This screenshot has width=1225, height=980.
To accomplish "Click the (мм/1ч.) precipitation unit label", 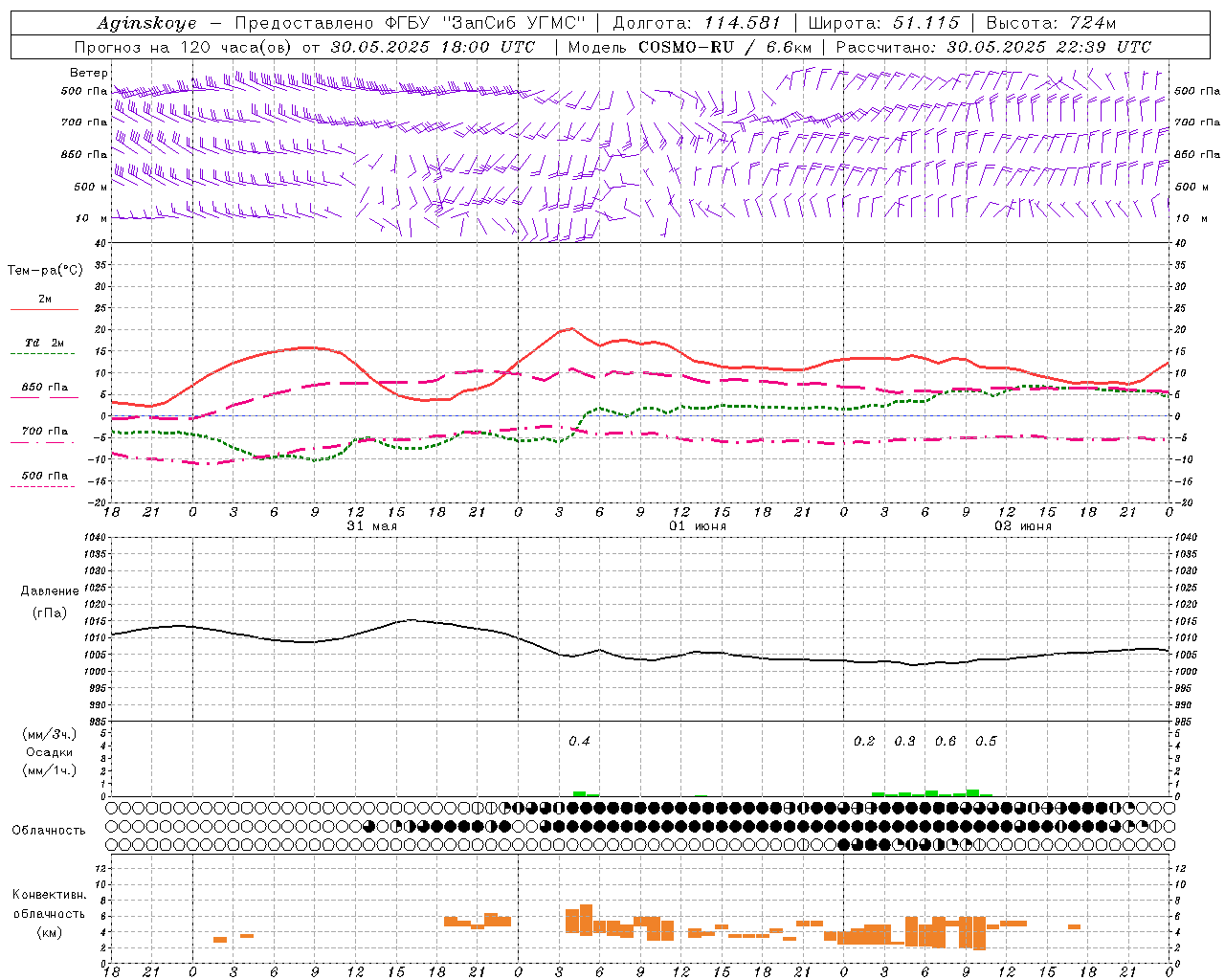I will tap(50, 770).
